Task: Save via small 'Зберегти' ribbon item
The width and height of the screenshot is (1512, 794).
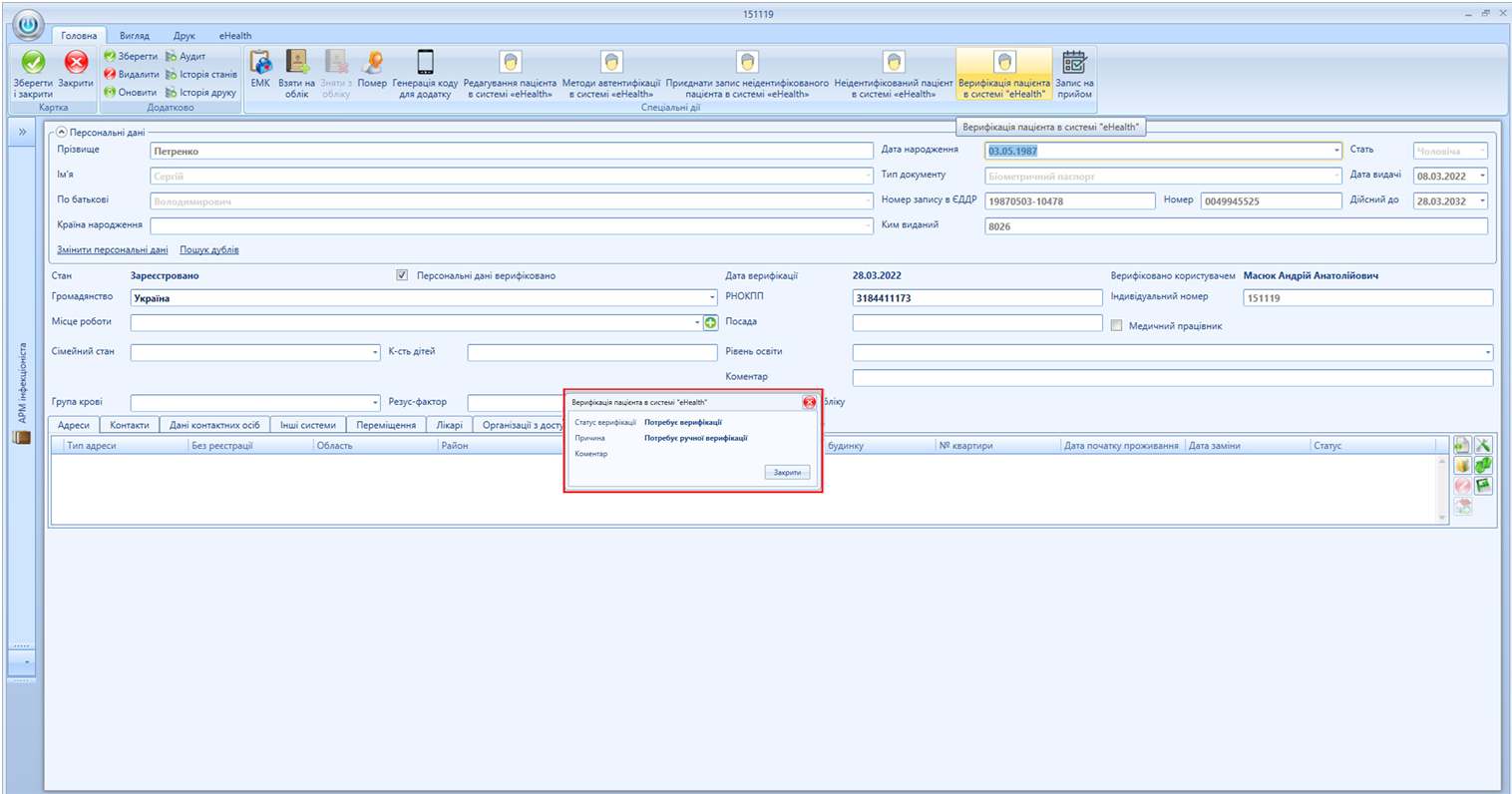Action: coord(131,56)
